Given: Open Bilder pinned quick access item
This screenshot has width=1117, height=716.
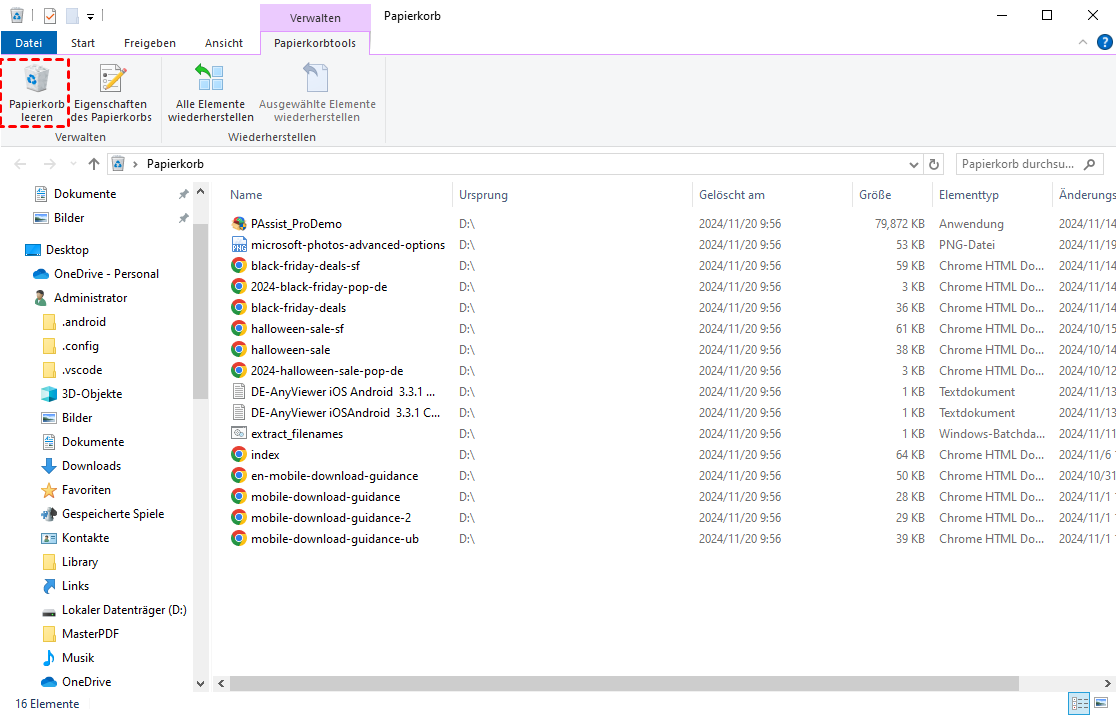Looking at the screenshot, I should (x=69, y=218).
